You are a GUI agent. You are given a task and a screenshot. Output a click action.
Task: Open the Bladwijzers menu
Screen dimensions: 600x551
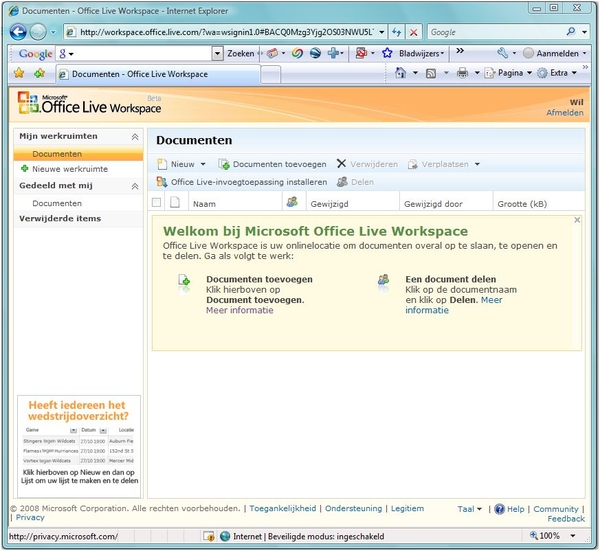[421, 53]
